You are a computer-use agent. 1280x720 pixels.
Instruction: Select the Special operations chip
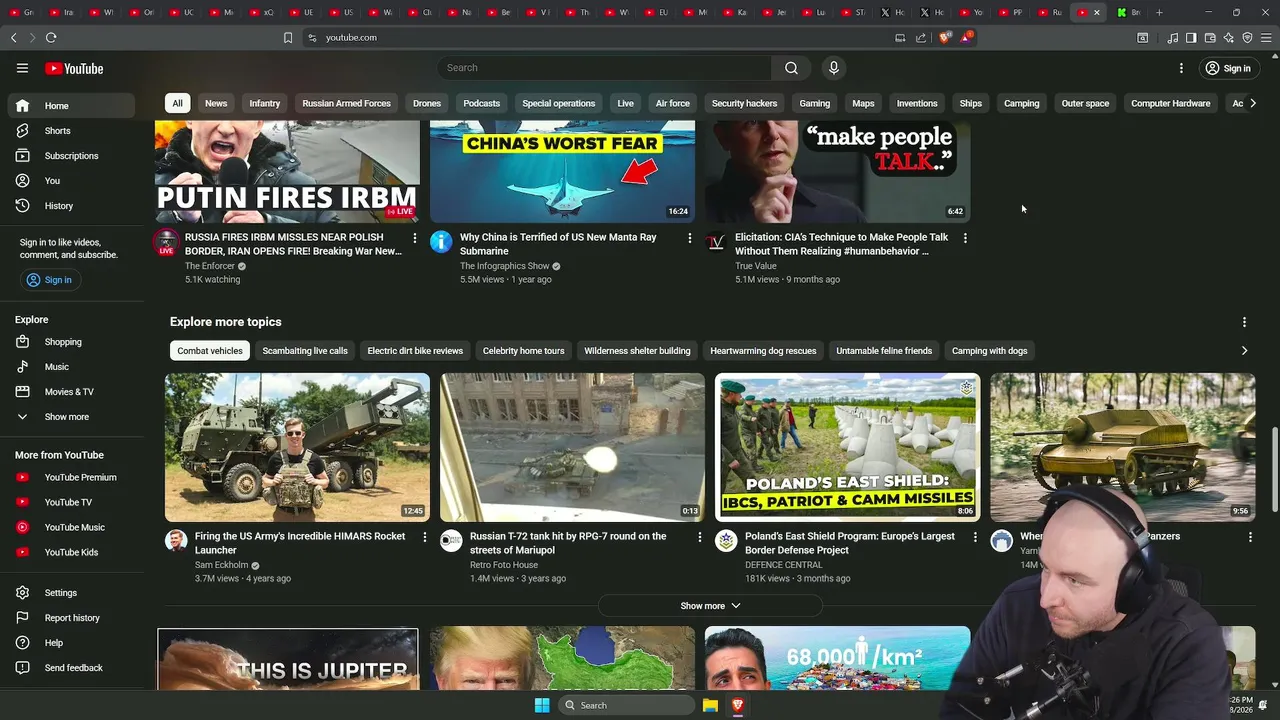(x=558, y=103)
